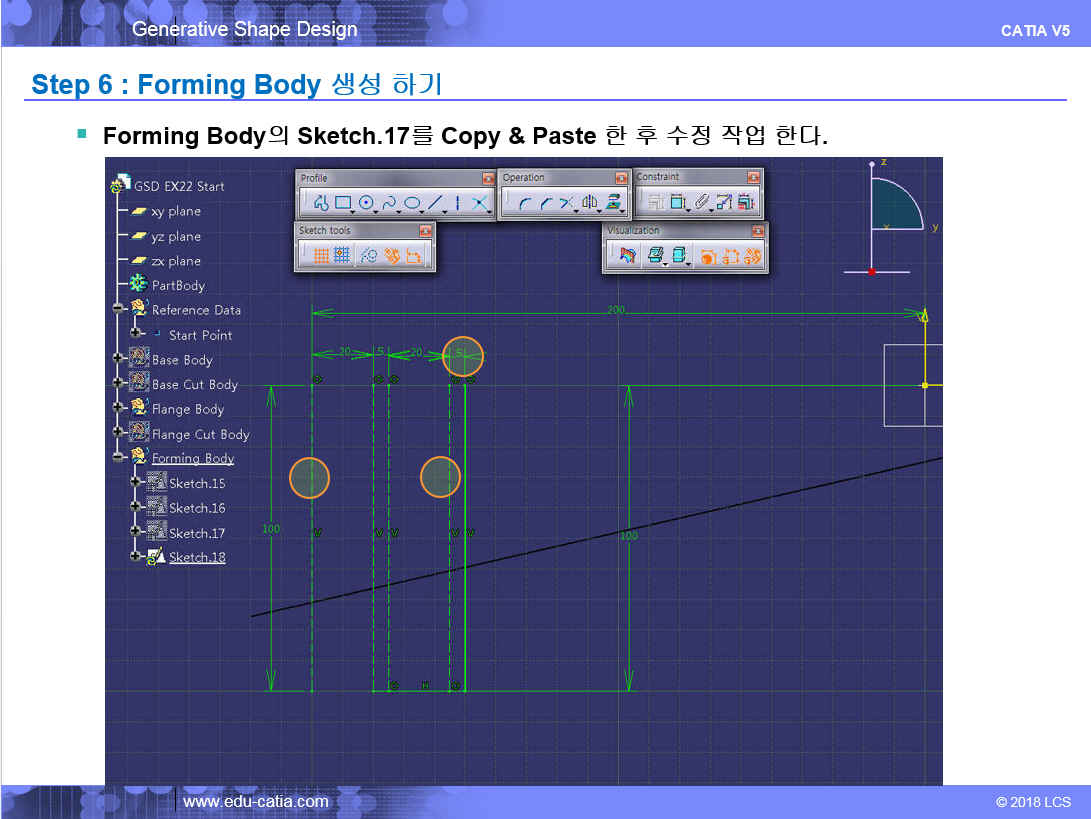The height and width of the screenshot is (819, 1091).
Task: Select the xy plane tree item
Action: pyautogui.click(x=175, y=211)
